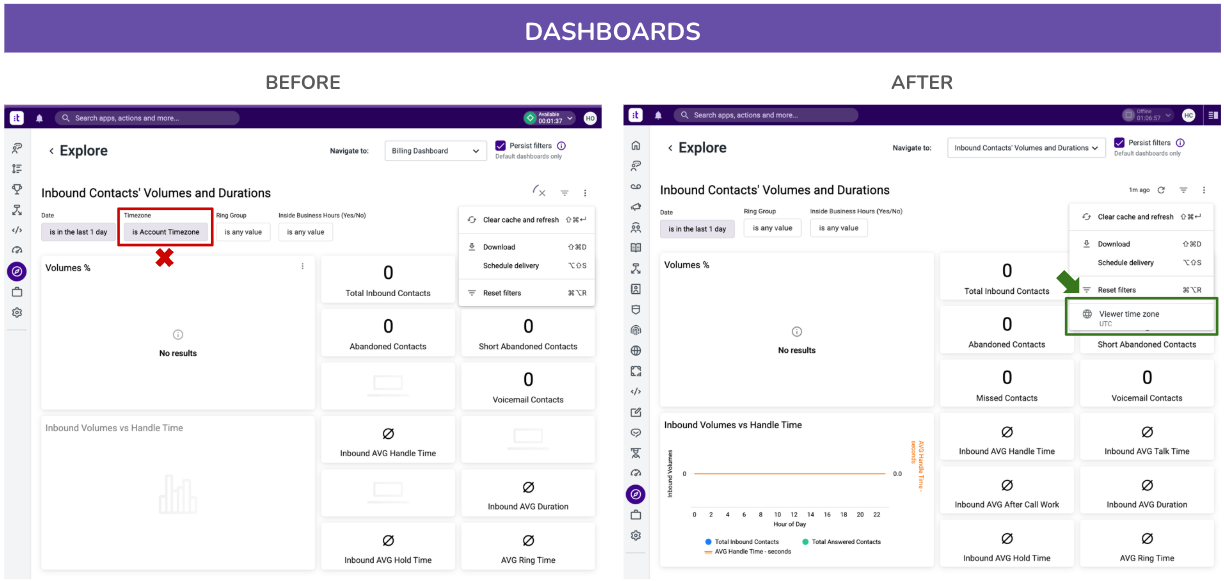The height and width of the screenshot is (581, 1224).
Task: Open the Home icon in the AFTER sidebar
Action: click(636, 145)
